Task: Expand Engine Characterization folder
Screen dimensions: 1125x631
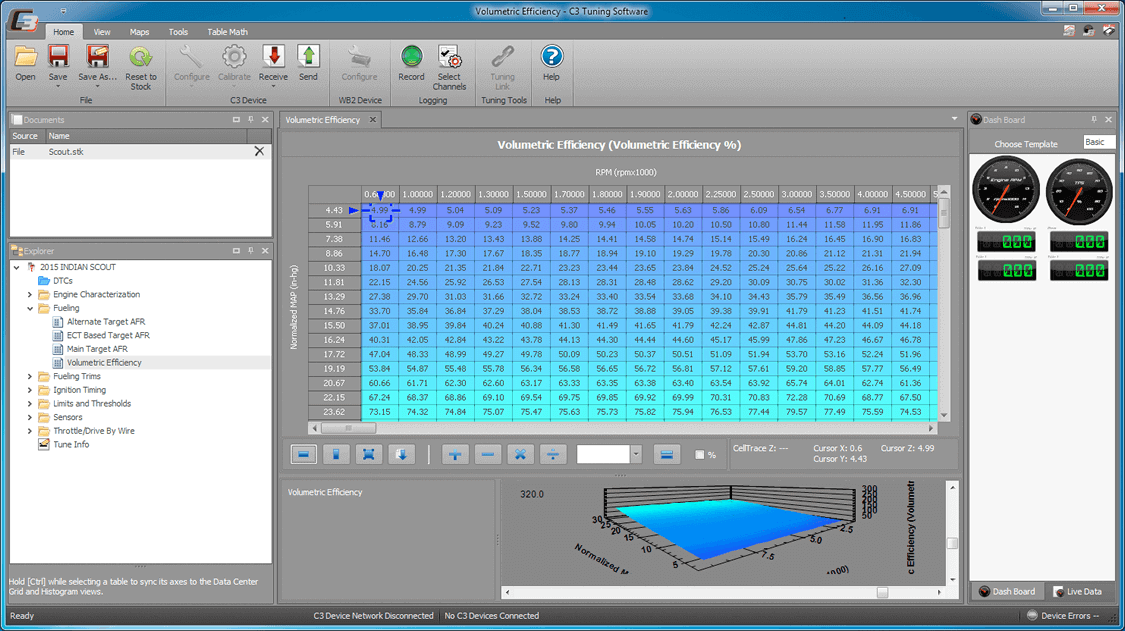Action: click(x=30, y=294)
